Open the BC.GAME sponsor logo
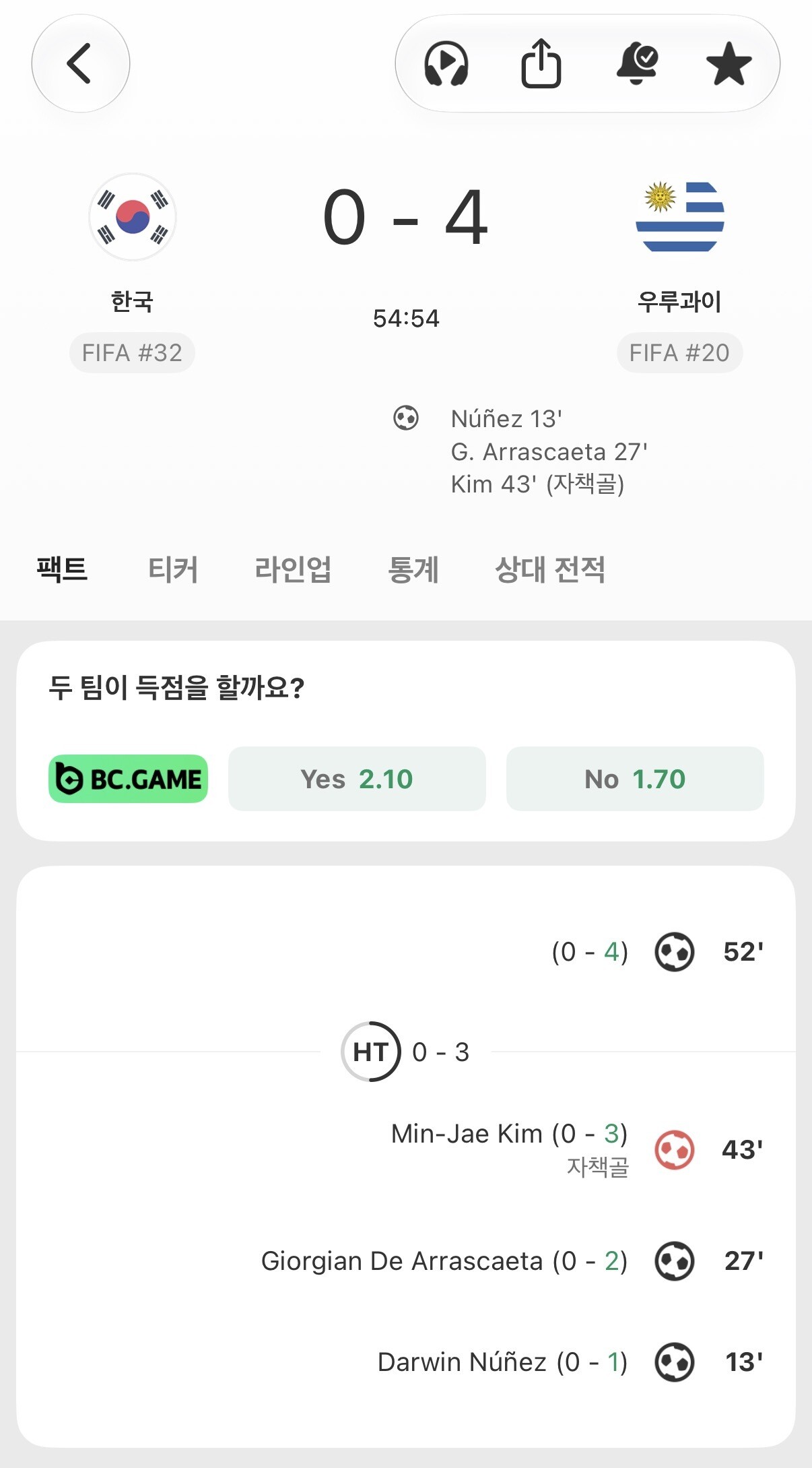Viewport: 812px width, 1468px height. click(x=128, y=779)
